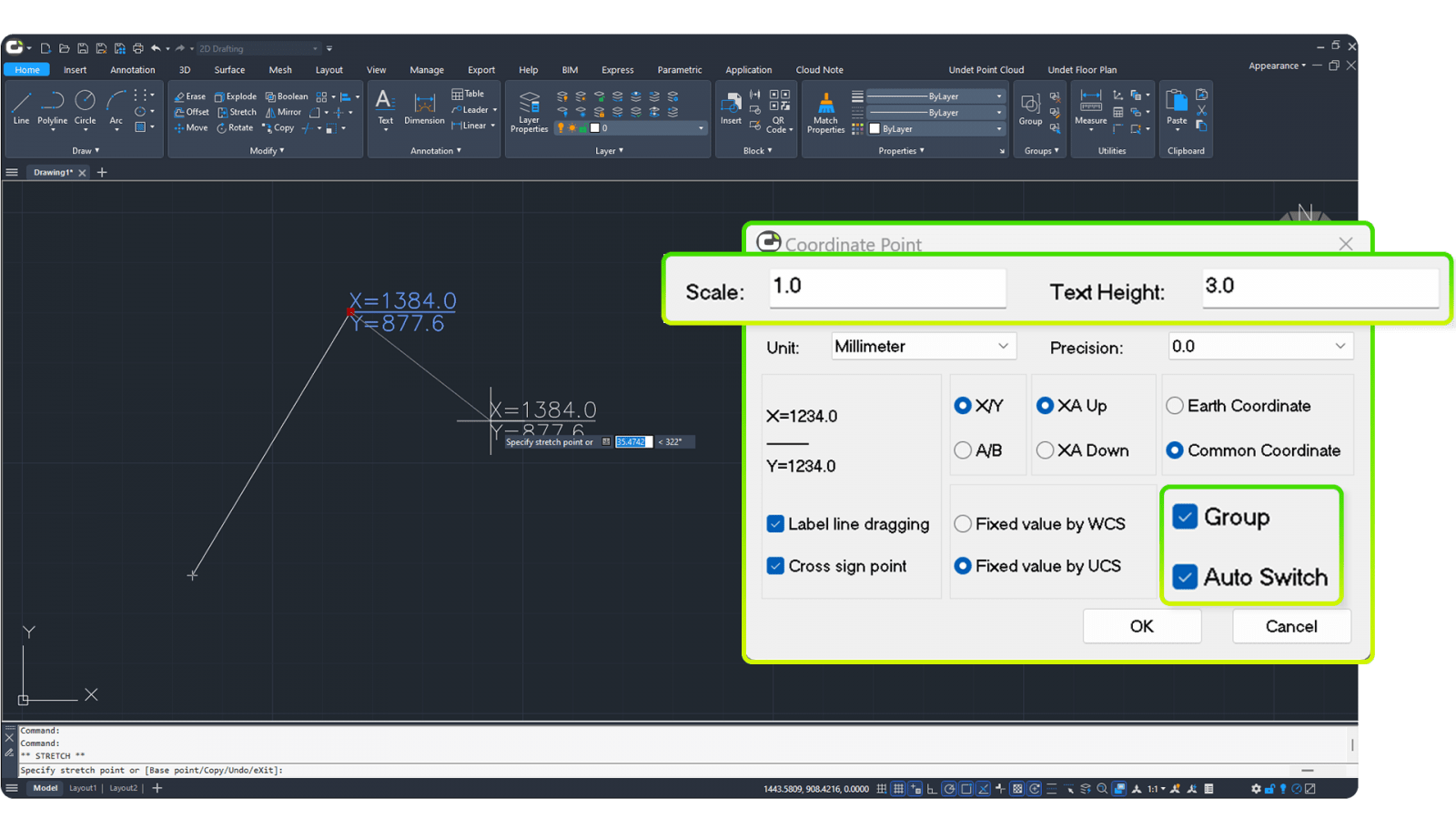The width and height of the screenshot is (1456, 819).
Task: Switch to the Annotation ribbon tab
Action: click(x=132, y=70)
